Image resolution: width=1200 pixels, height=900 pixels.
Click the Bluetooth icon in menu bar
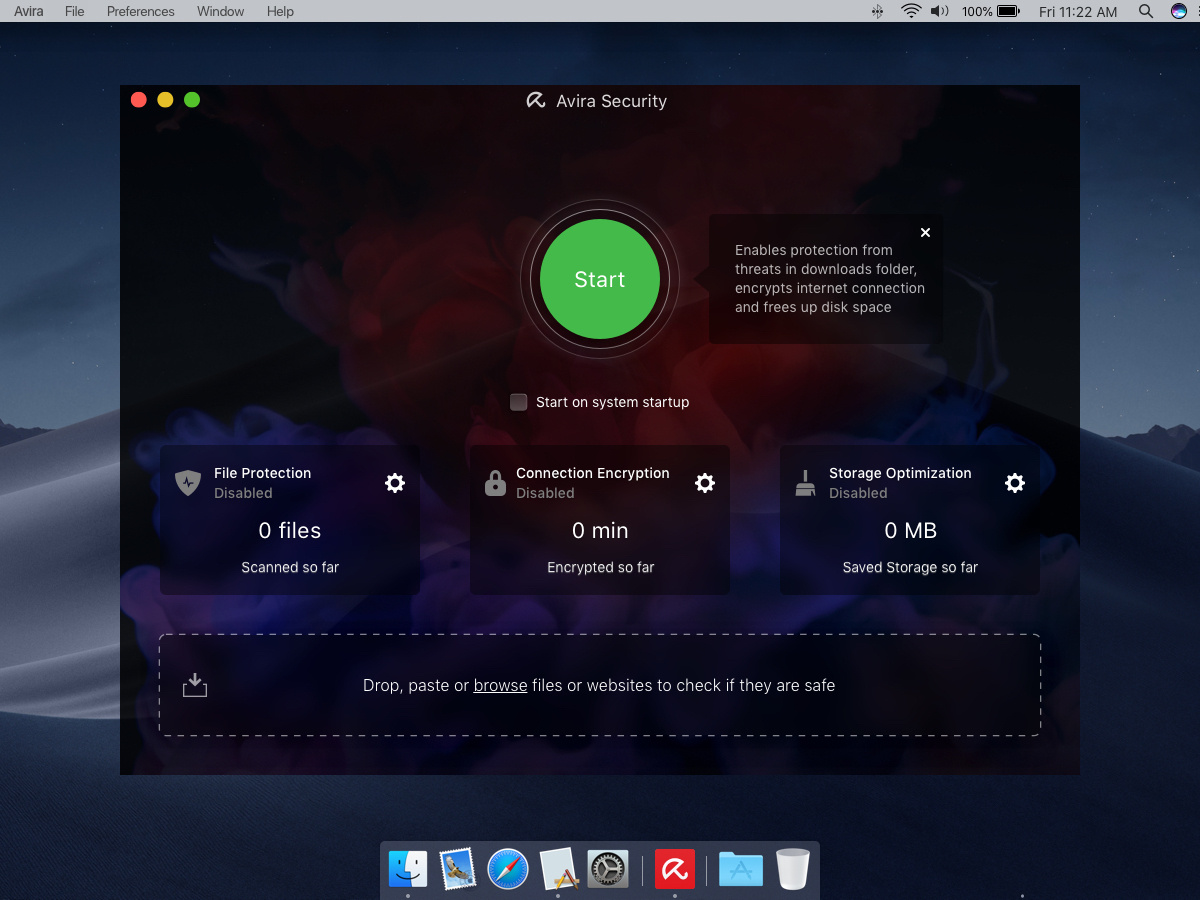pos(878,11)
